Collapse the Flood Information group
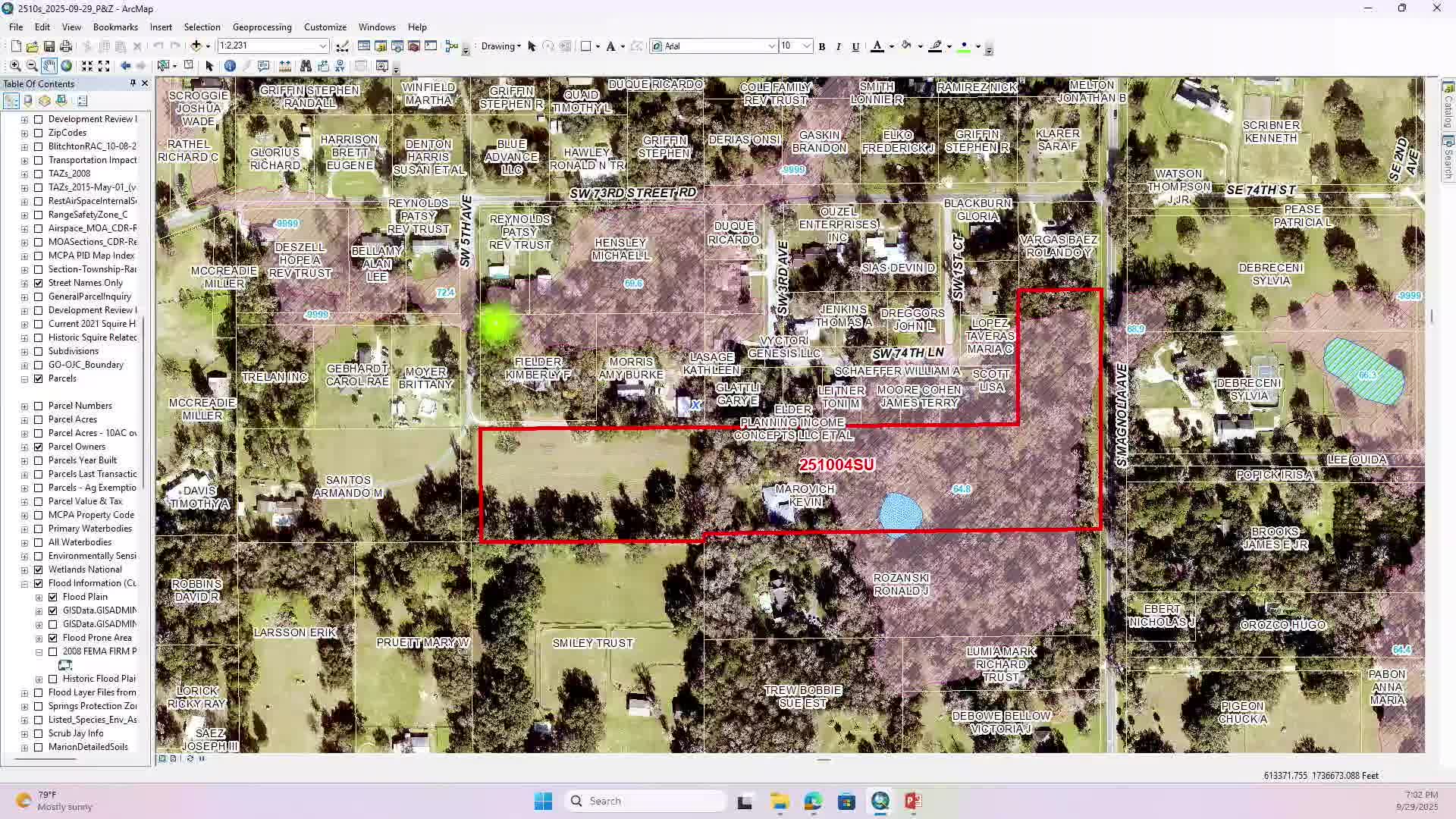The height and width of the screenshot is (819, 1456). coord(25,582)
